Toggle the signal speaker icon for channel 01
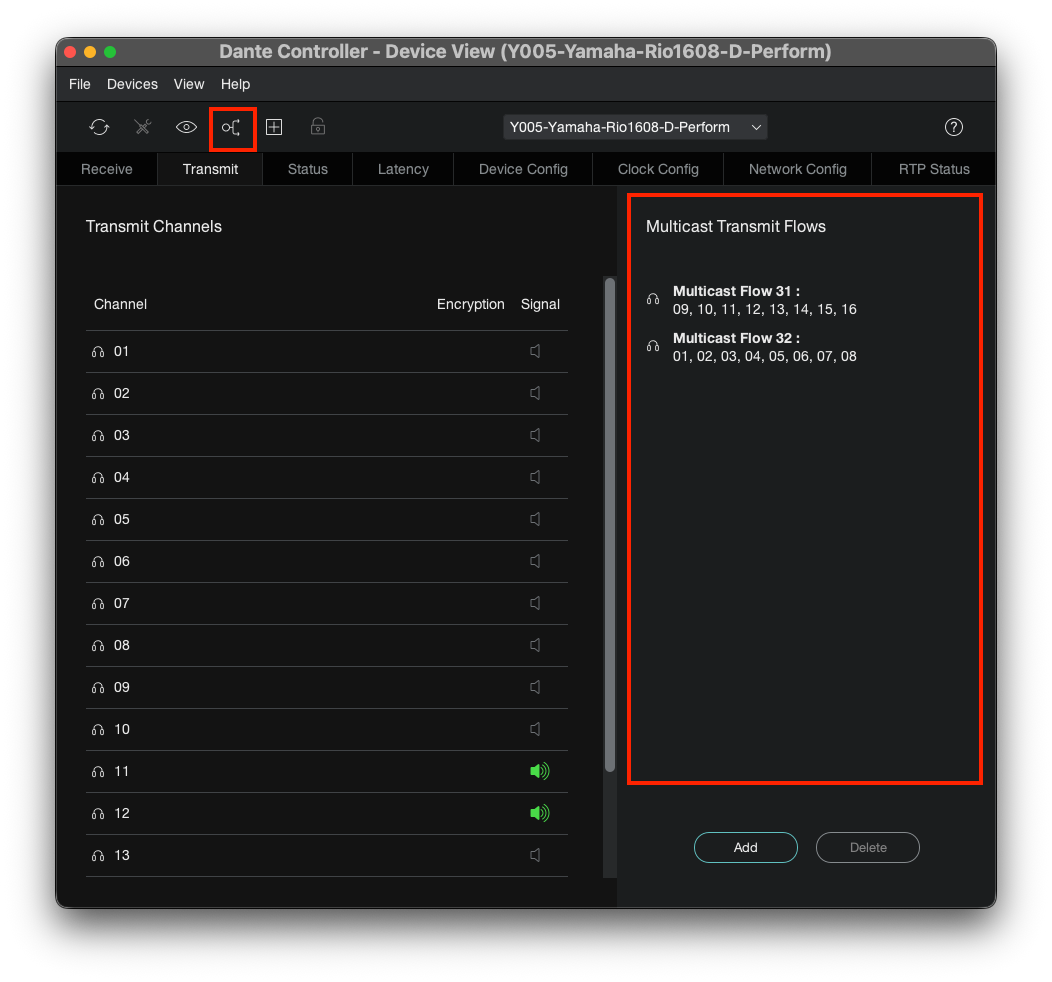Image resolution: width=1052 pixels, height=982 pixels. coord(535,351)
